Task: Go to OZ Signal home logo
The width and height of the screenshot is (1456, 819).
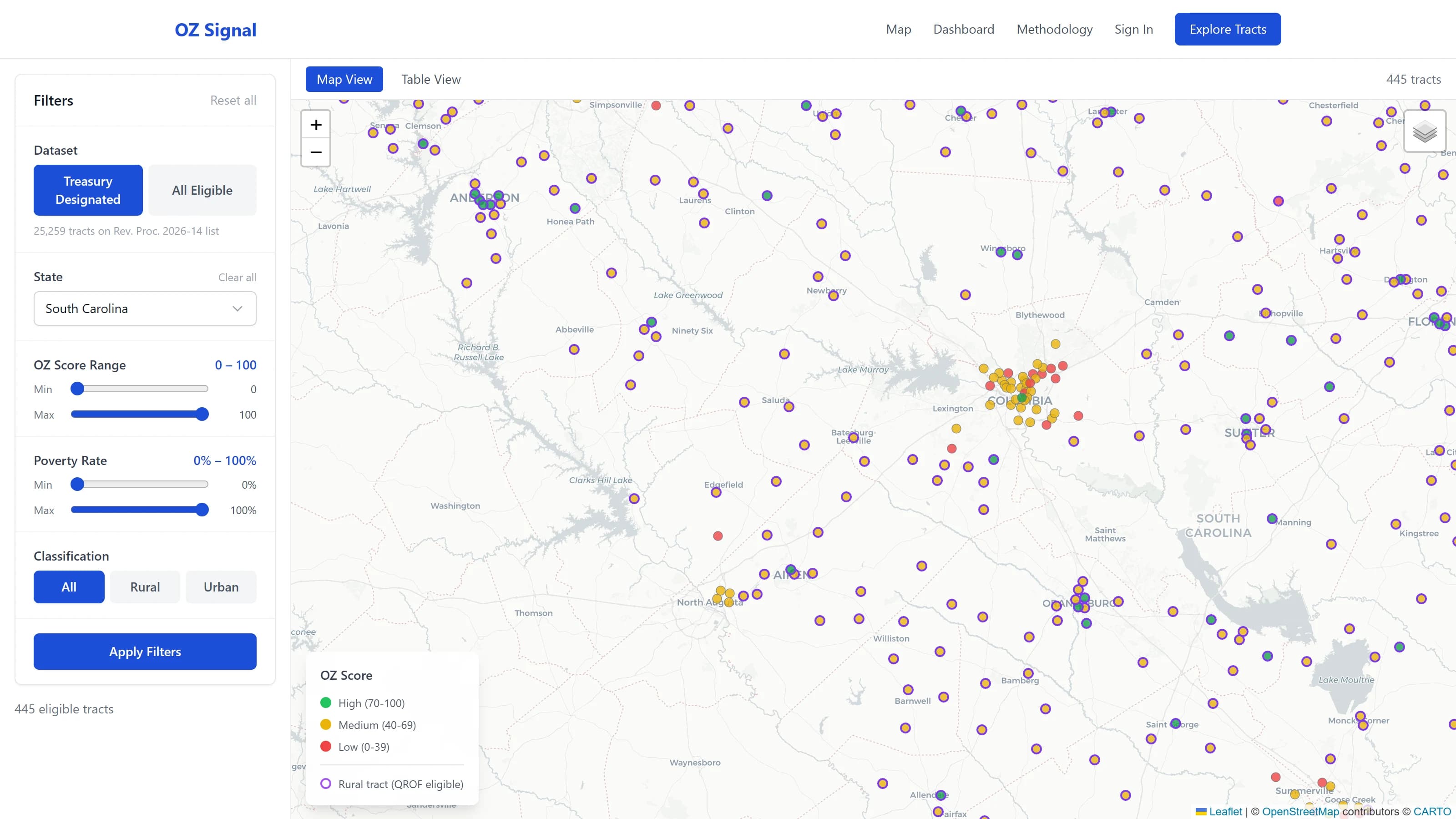Action: (x=215, y=30)
